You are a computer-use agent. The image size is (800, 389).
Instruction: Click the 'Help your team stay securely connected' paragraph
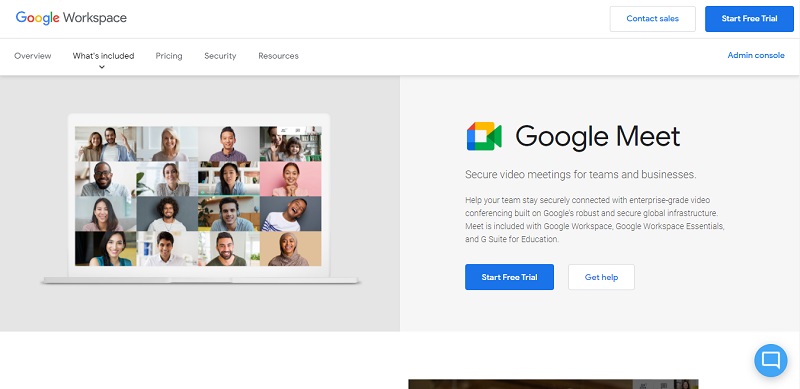pyautogui.click(x=594, y=220)
